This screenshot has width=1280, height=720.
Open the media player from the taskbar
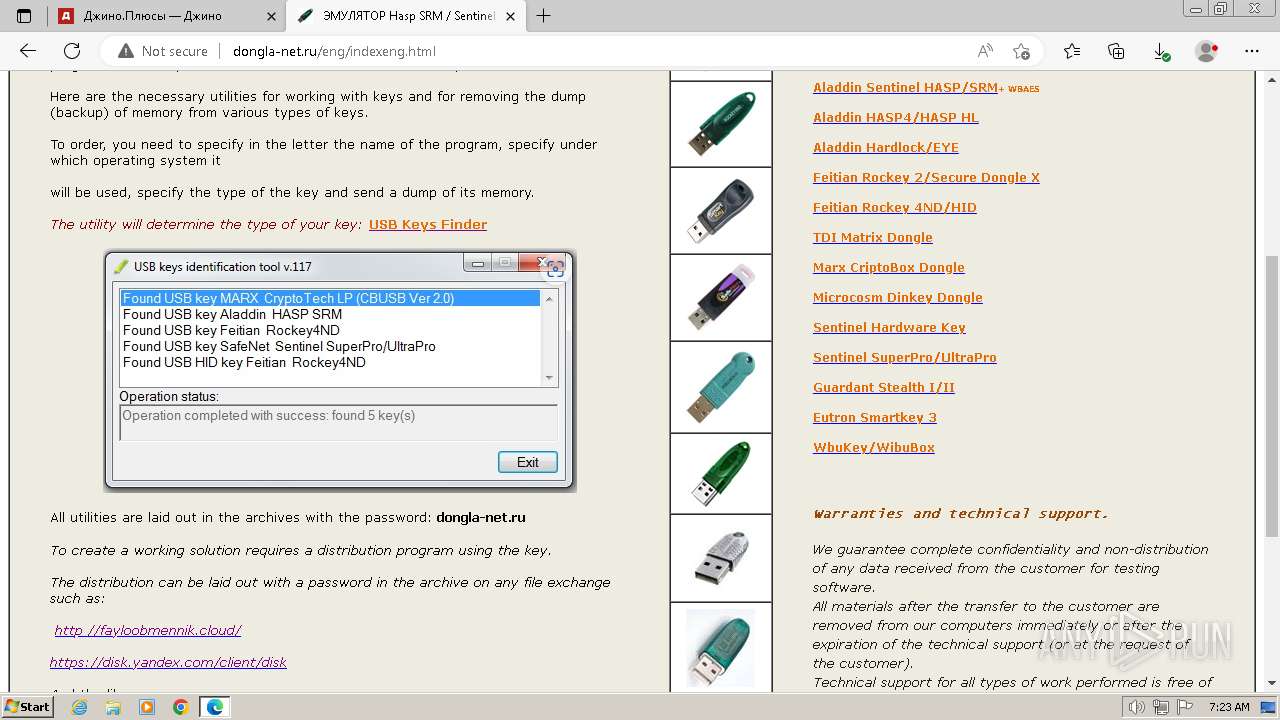147,707
